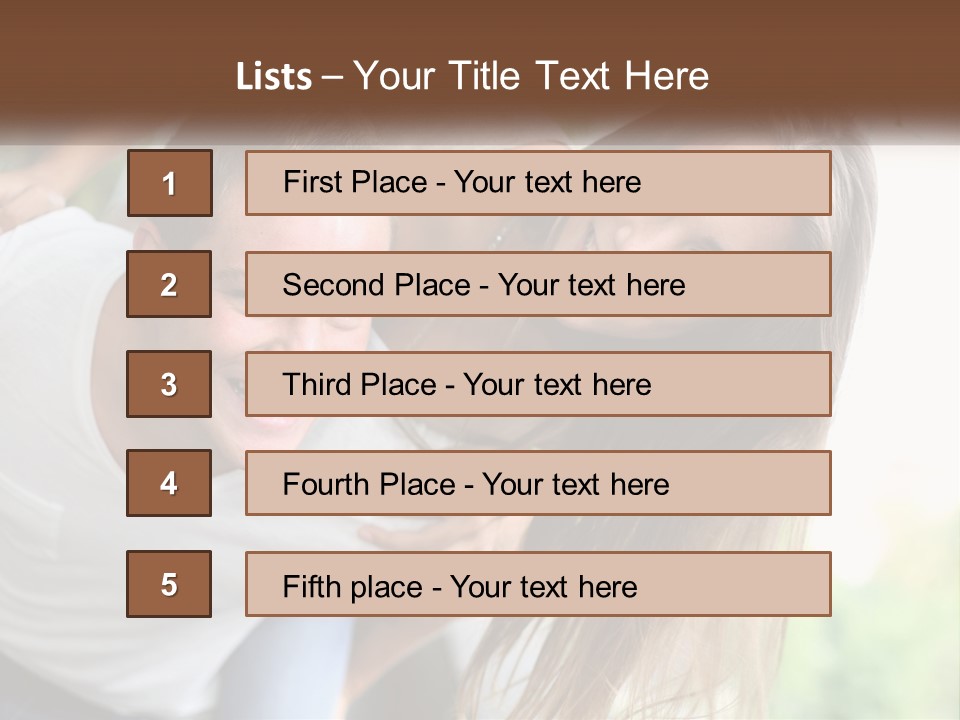Image resolution: width=960 pixels, height=720 pixels.
Task: Select the number 4 square
Action: coord(169,483)
